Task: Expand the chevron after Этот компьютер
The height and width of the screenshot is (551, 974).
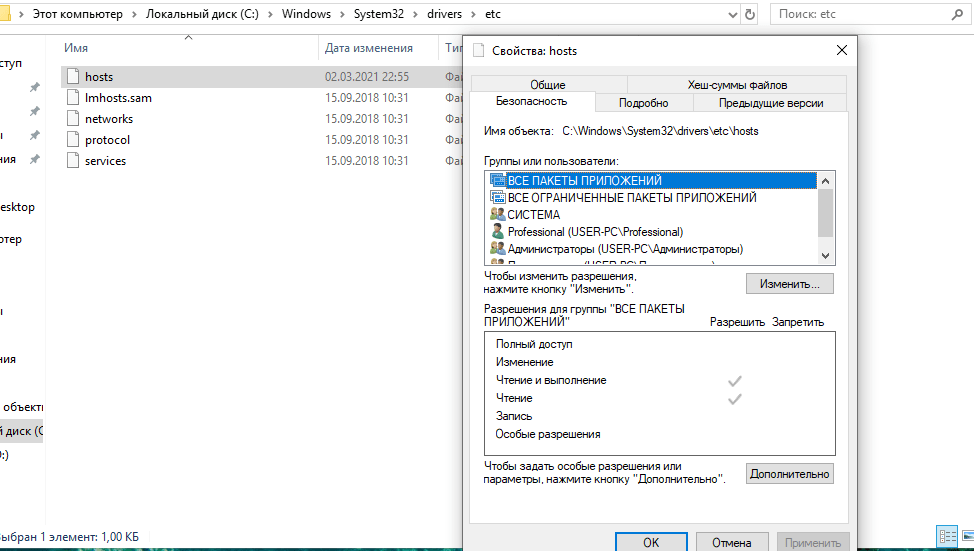Action: 134,14
